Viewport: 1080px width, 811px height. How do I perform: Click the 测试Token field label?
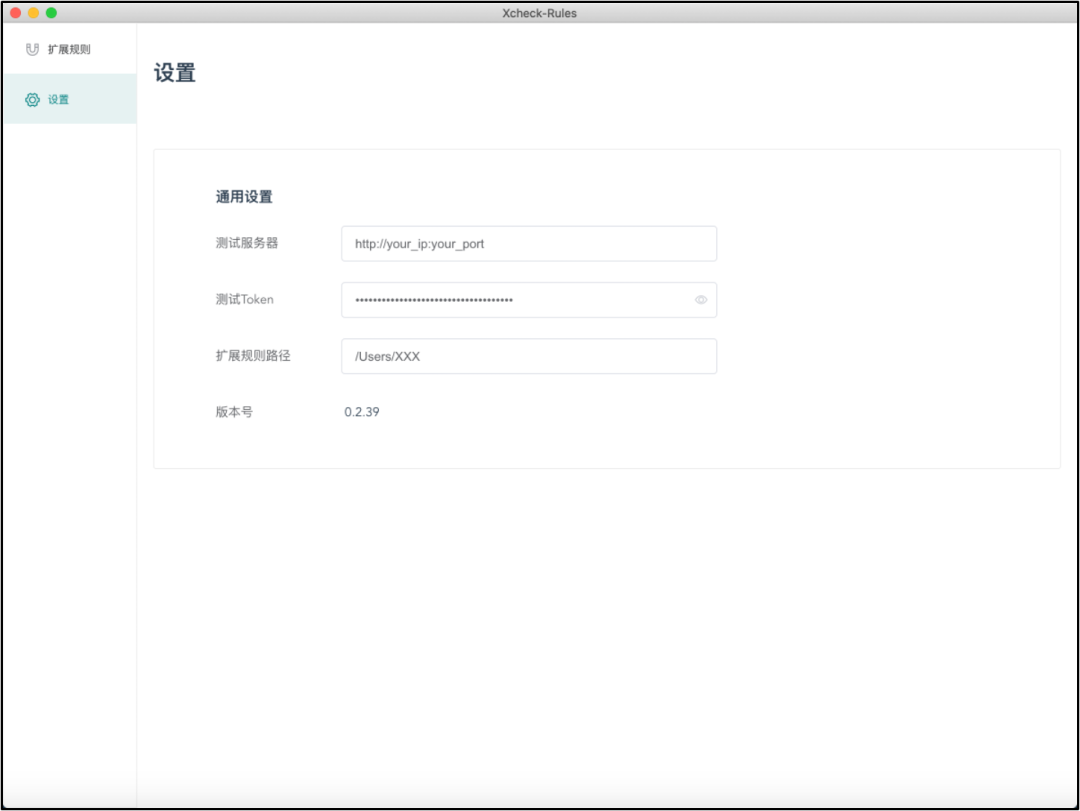click(x=245, y=300)
